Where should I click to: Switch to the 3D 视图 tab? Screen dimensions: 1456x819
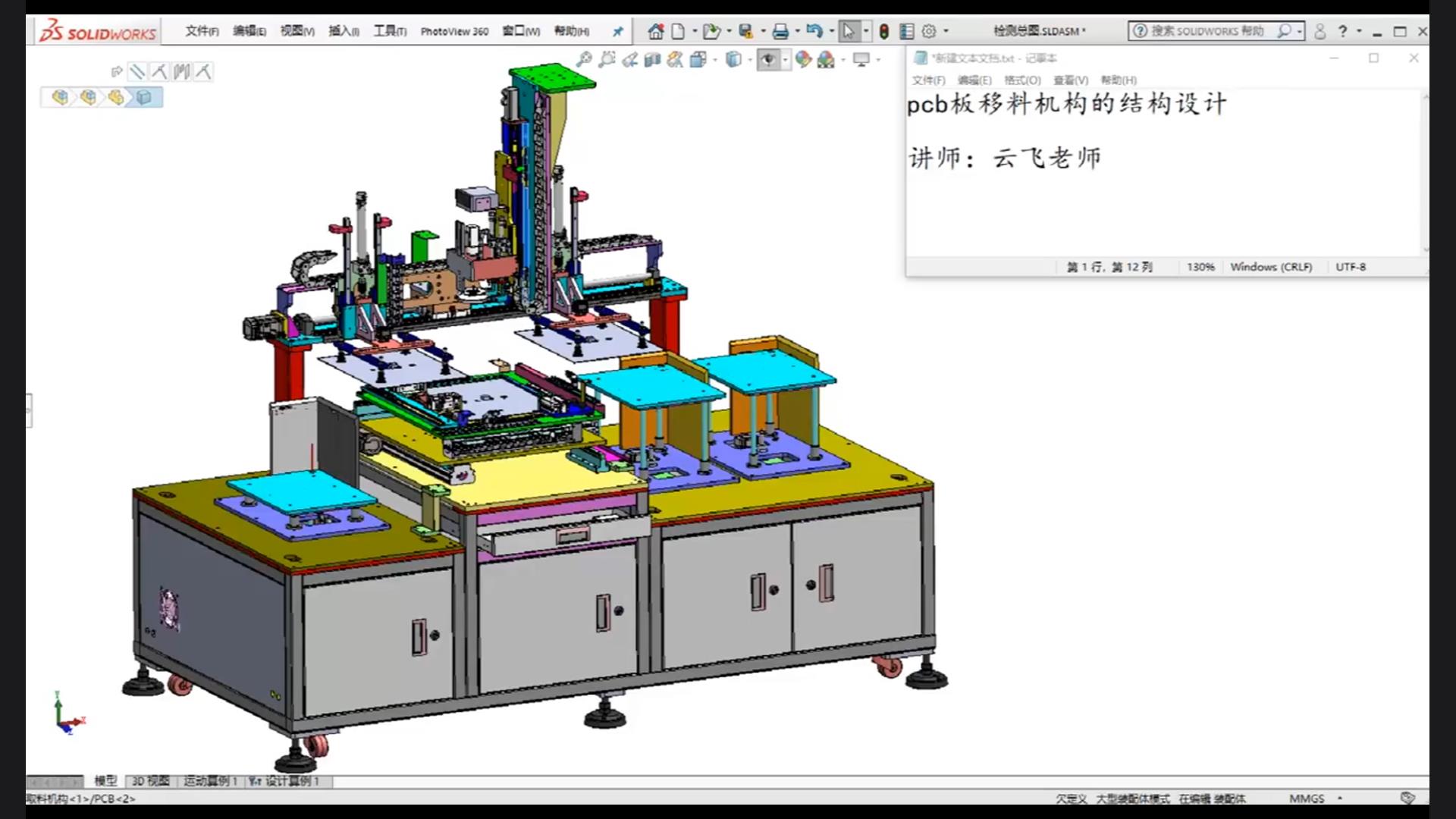coord(150,780)
